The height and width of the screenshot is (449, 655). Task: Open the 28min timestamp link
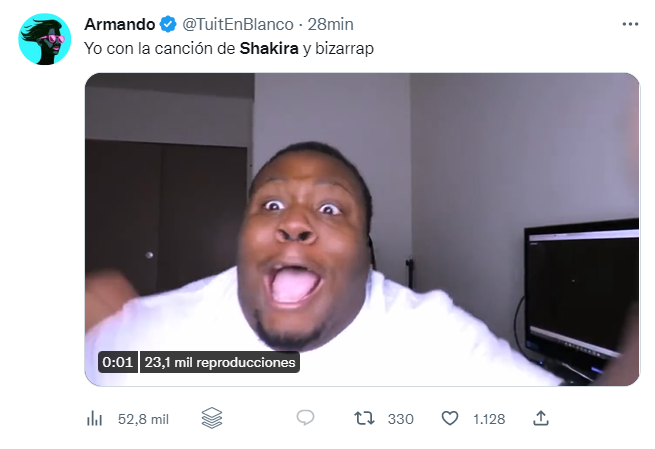[330, 24]
